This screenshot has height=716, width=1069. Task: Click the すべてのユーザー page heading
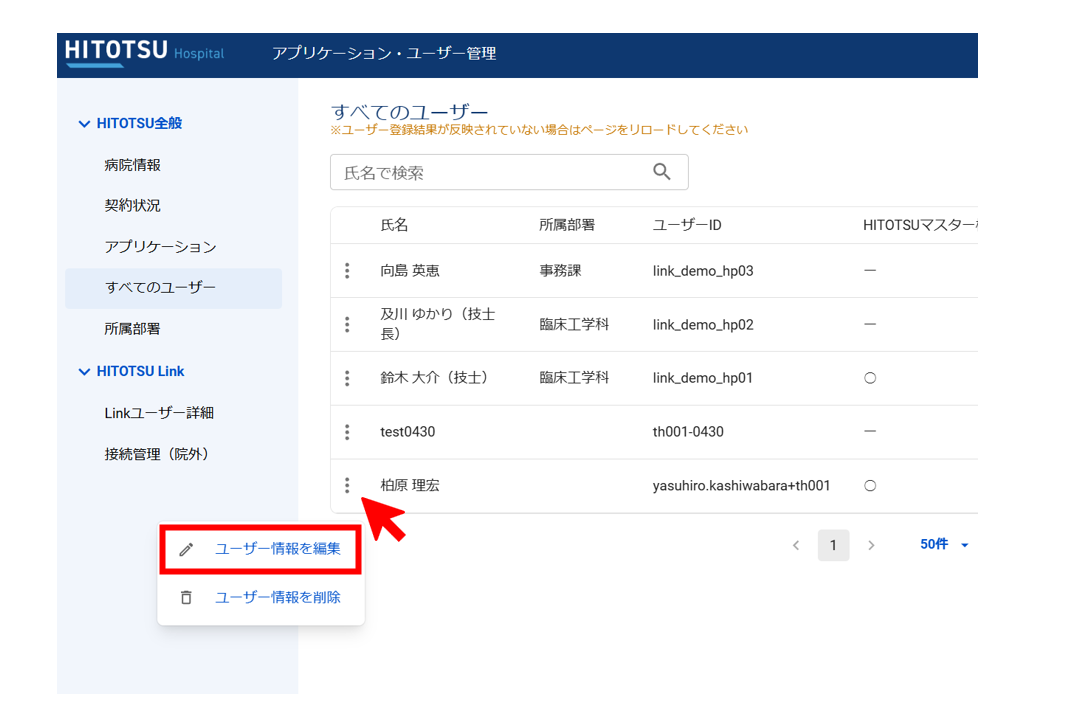pyautogui.click(x=410, y=111)
